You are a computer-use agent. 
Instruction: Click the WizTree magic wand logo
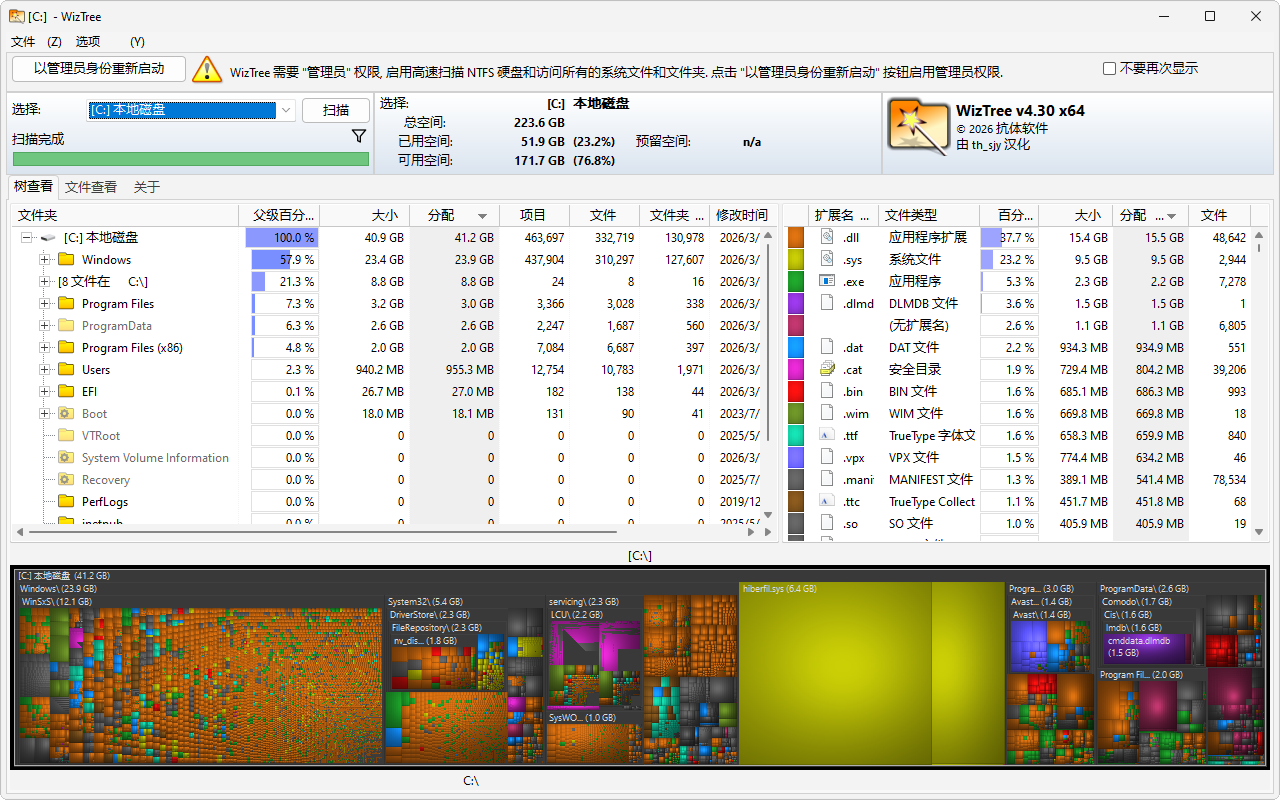click(917, 125)
